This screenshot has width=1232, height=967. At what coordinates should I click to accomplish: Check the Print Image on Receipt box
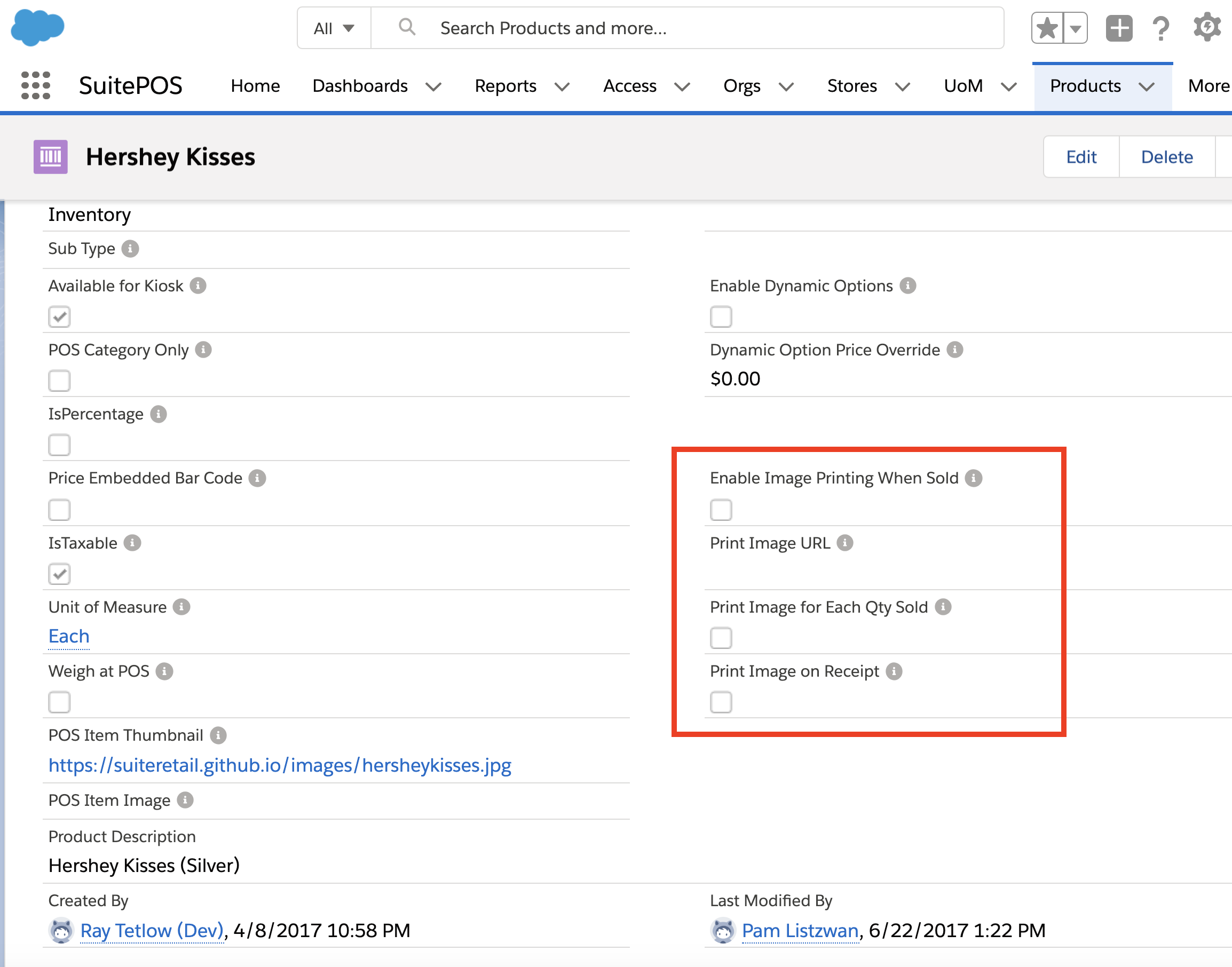click(721, 702)
